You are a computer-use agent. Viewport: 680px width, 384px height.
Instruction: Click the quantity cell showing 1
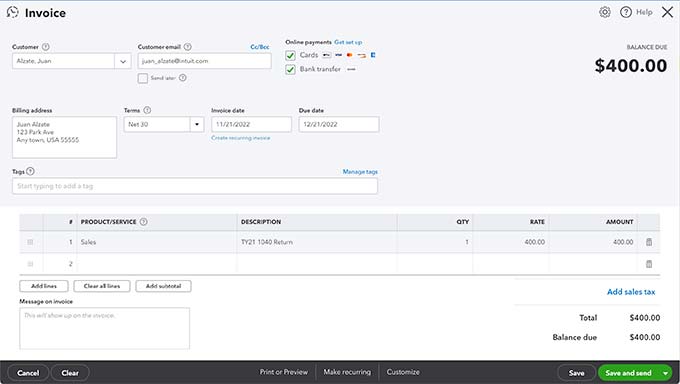(x=435, y=242)
